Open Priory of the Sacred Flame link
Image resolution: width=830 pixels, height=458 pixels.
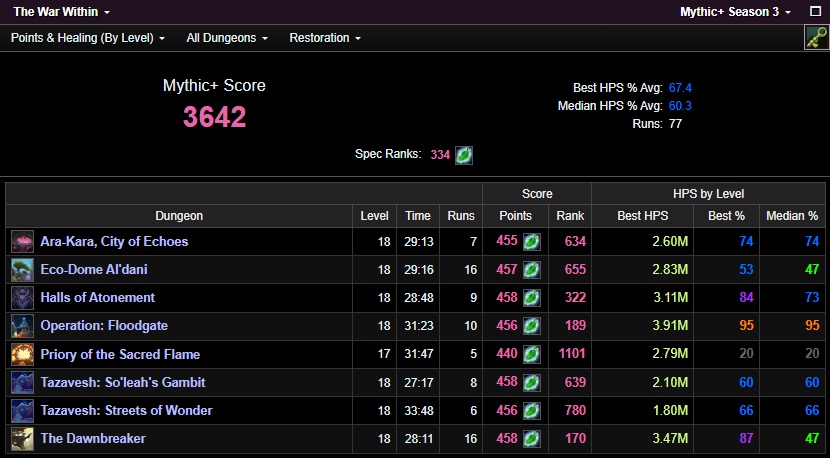click(x=120, y=354)
